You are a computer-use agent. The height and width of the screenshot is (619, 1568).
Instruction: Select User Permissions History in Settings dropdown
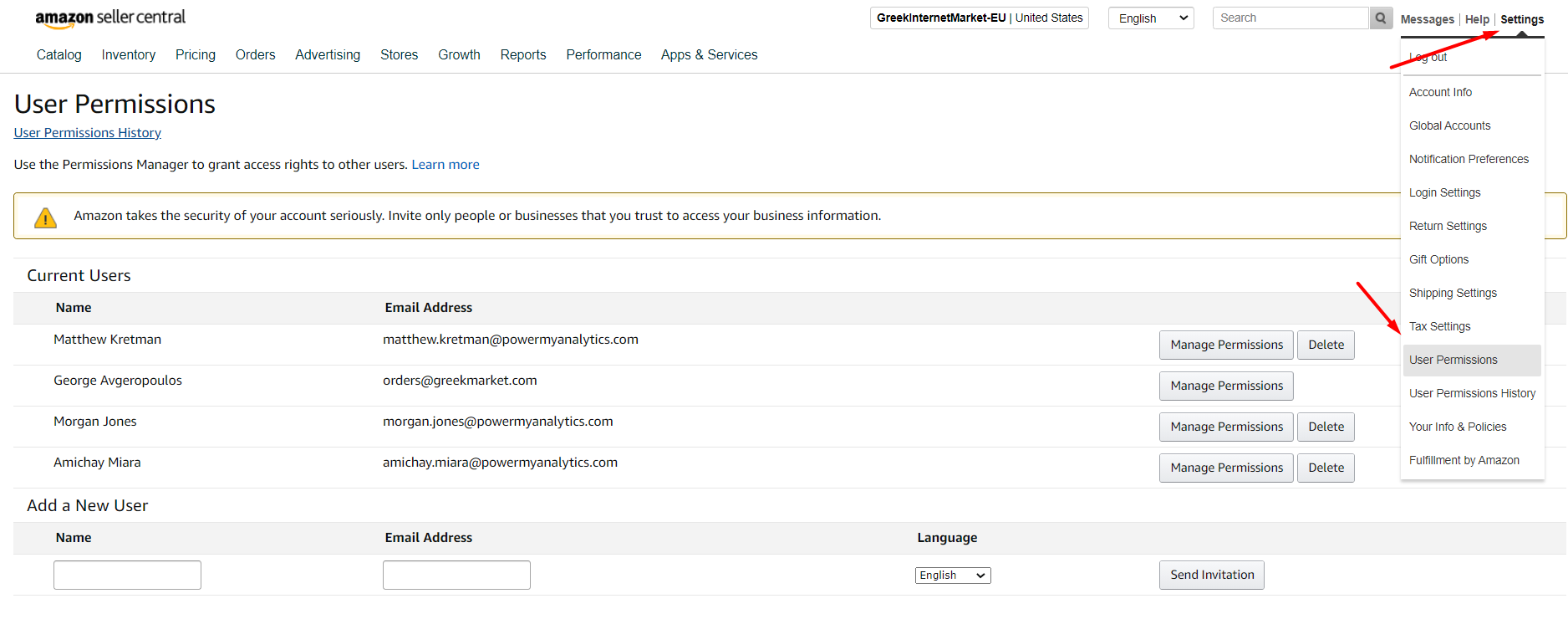click(x=1473, y=393)
